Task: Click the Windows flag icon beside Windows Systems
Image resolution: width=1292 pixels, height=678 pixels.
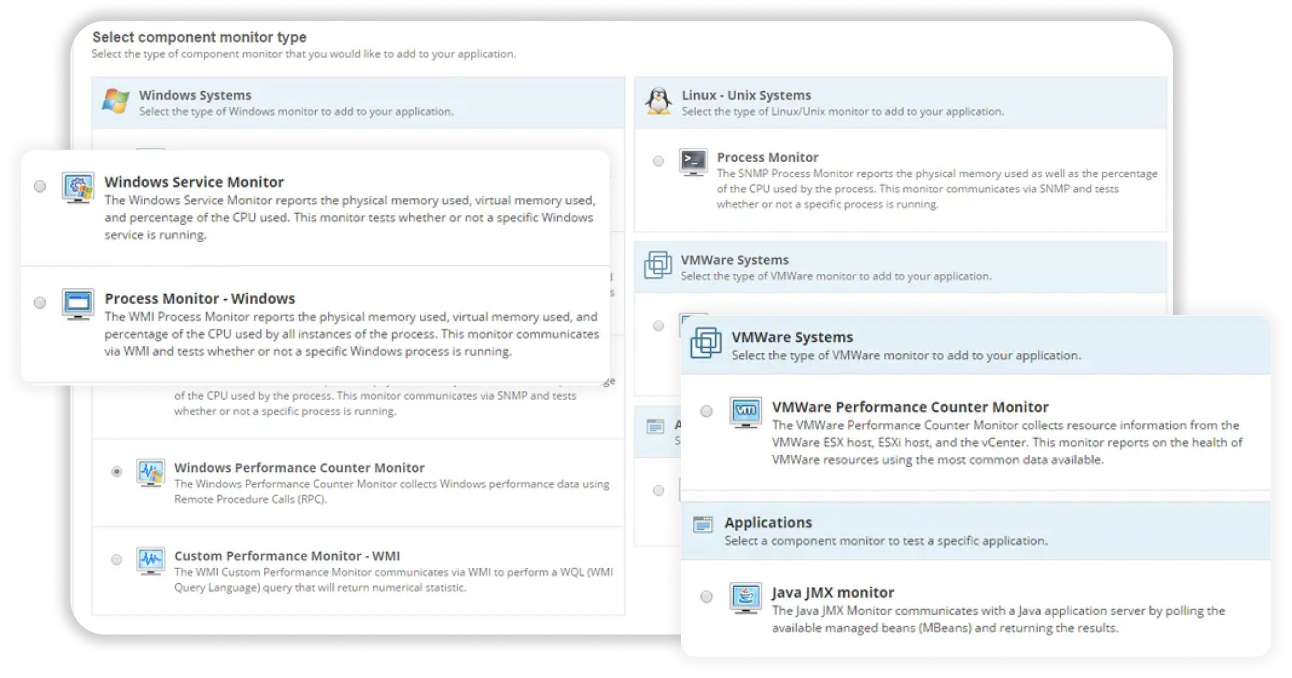Action: (x=116, y=101)
